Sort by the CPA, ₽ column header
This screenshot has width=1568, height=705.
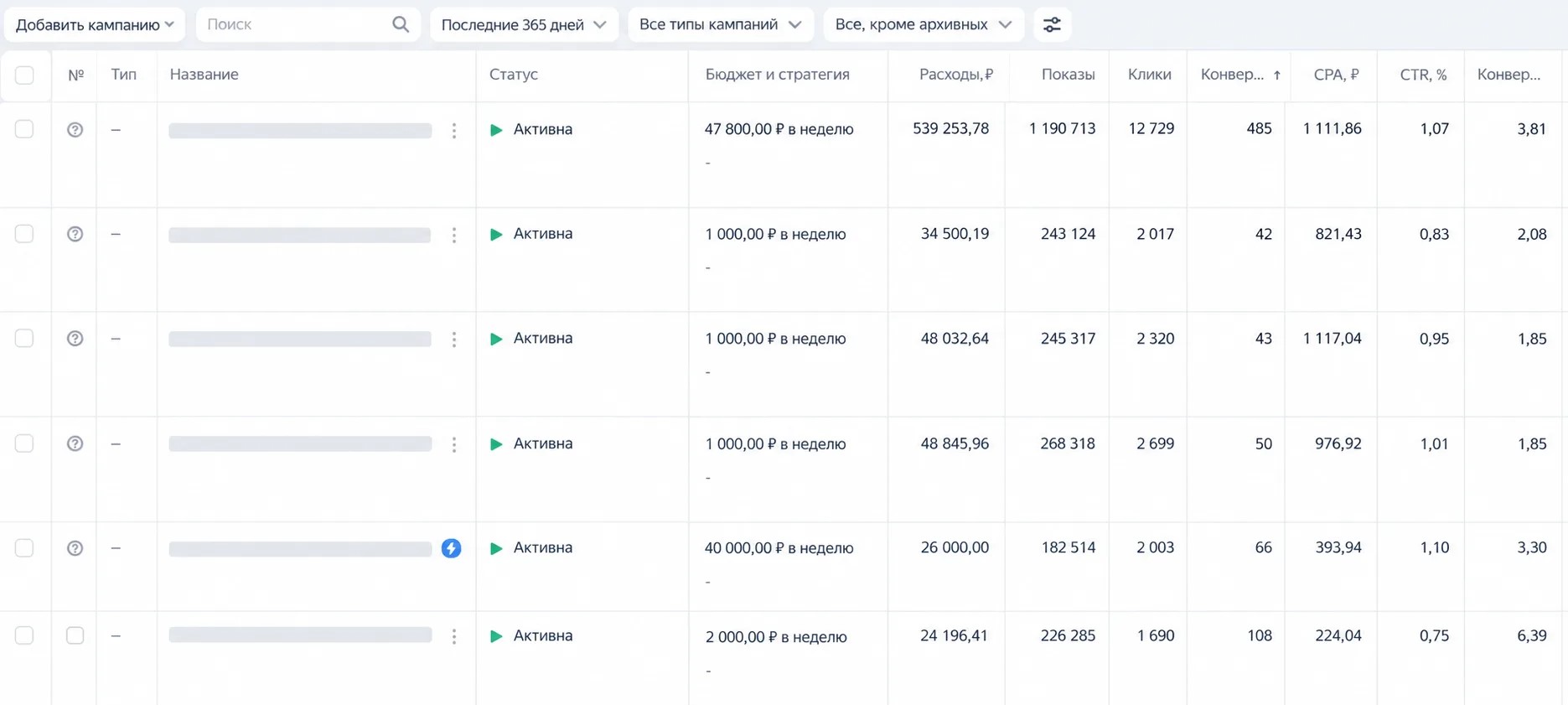(x=1336, y=75)
